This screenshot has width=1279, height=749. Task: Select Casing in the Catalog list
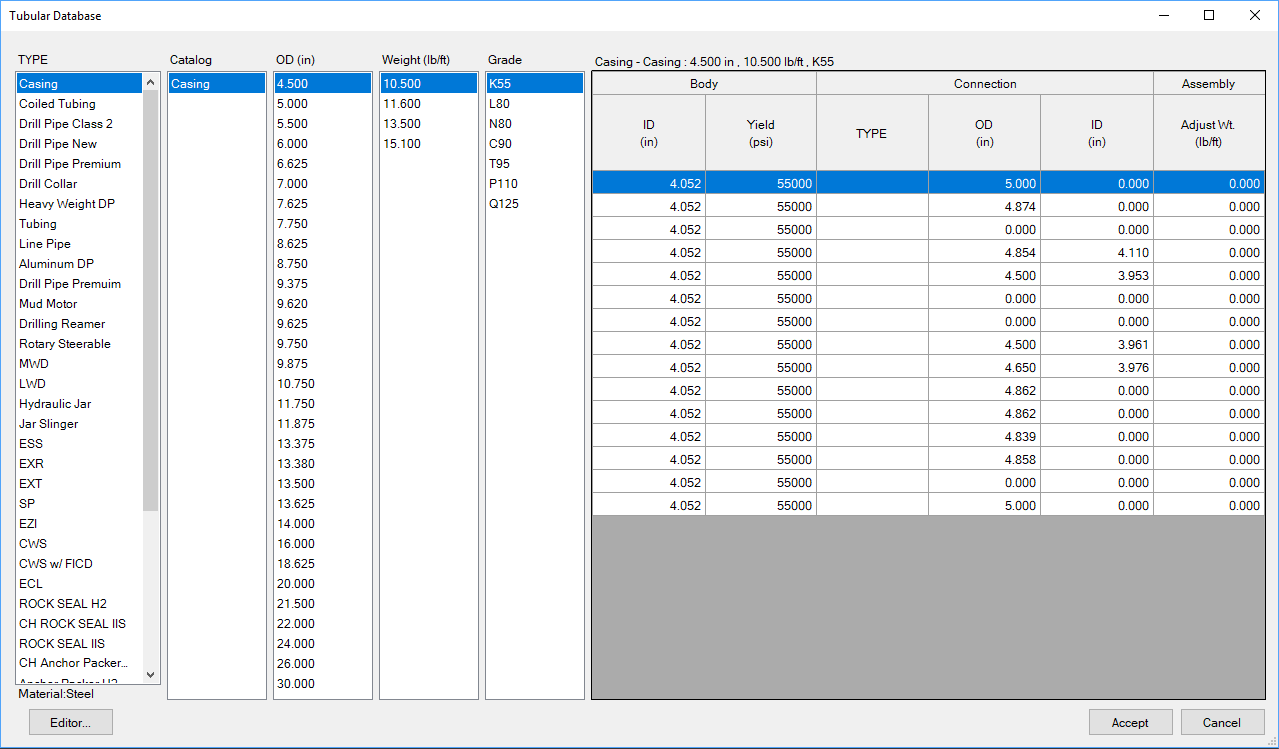point(190,84)
